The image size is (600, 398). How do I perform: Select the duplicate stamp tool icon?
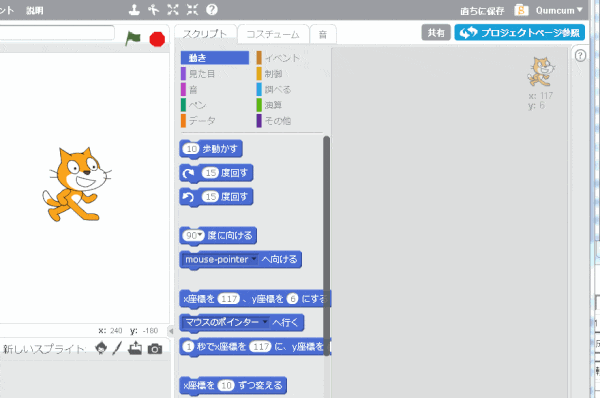coord(134,10)
